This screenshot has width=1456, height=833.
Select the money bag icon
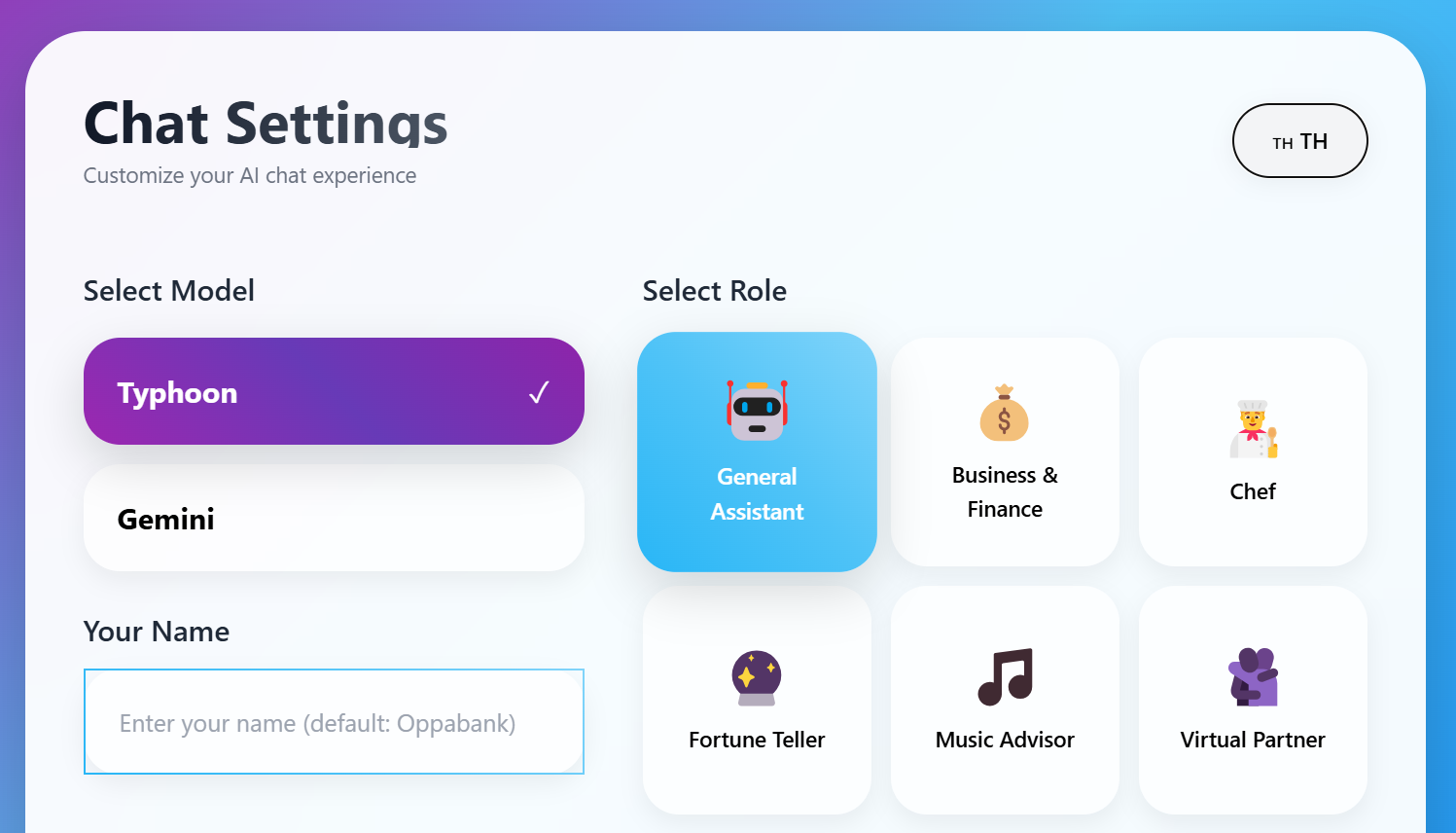tap(1005, 413)
